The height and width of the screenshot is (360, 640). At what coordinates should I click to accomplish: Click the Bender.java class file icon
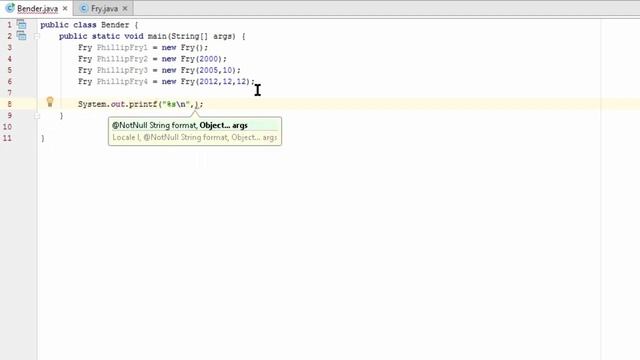click(x=10, y=8)
